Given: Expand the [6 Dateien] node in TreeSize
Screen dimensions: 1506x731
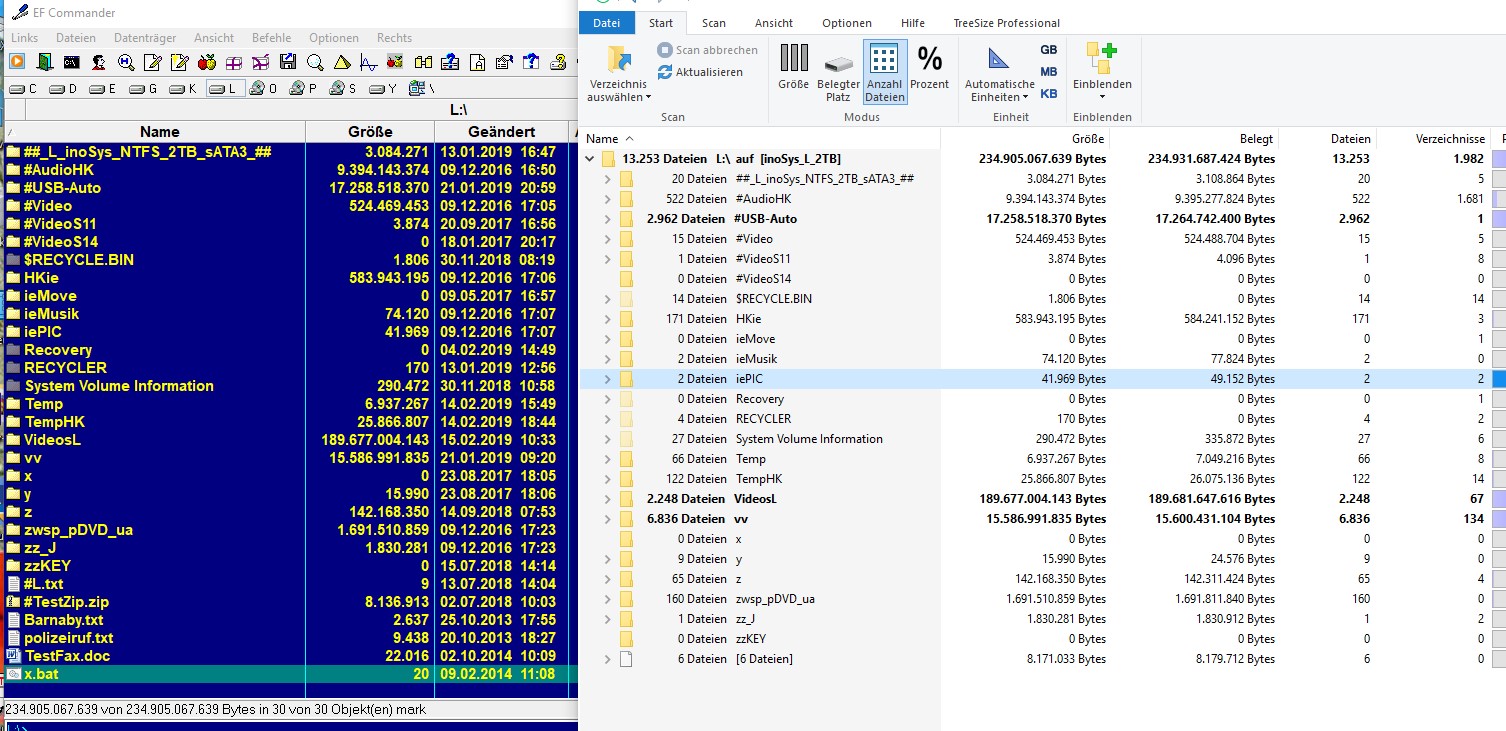Looking at the screenshot, I should click(x=607, y=659).
